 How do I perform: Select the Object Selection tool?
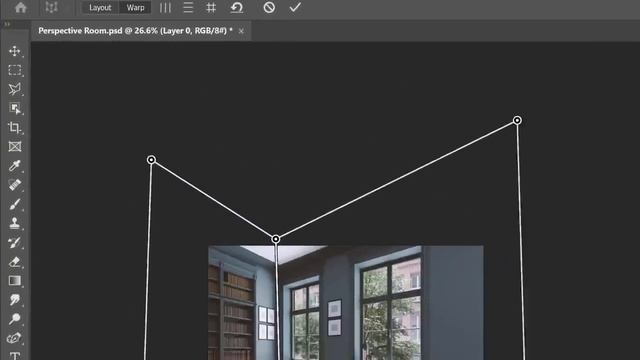pos(15,109)
